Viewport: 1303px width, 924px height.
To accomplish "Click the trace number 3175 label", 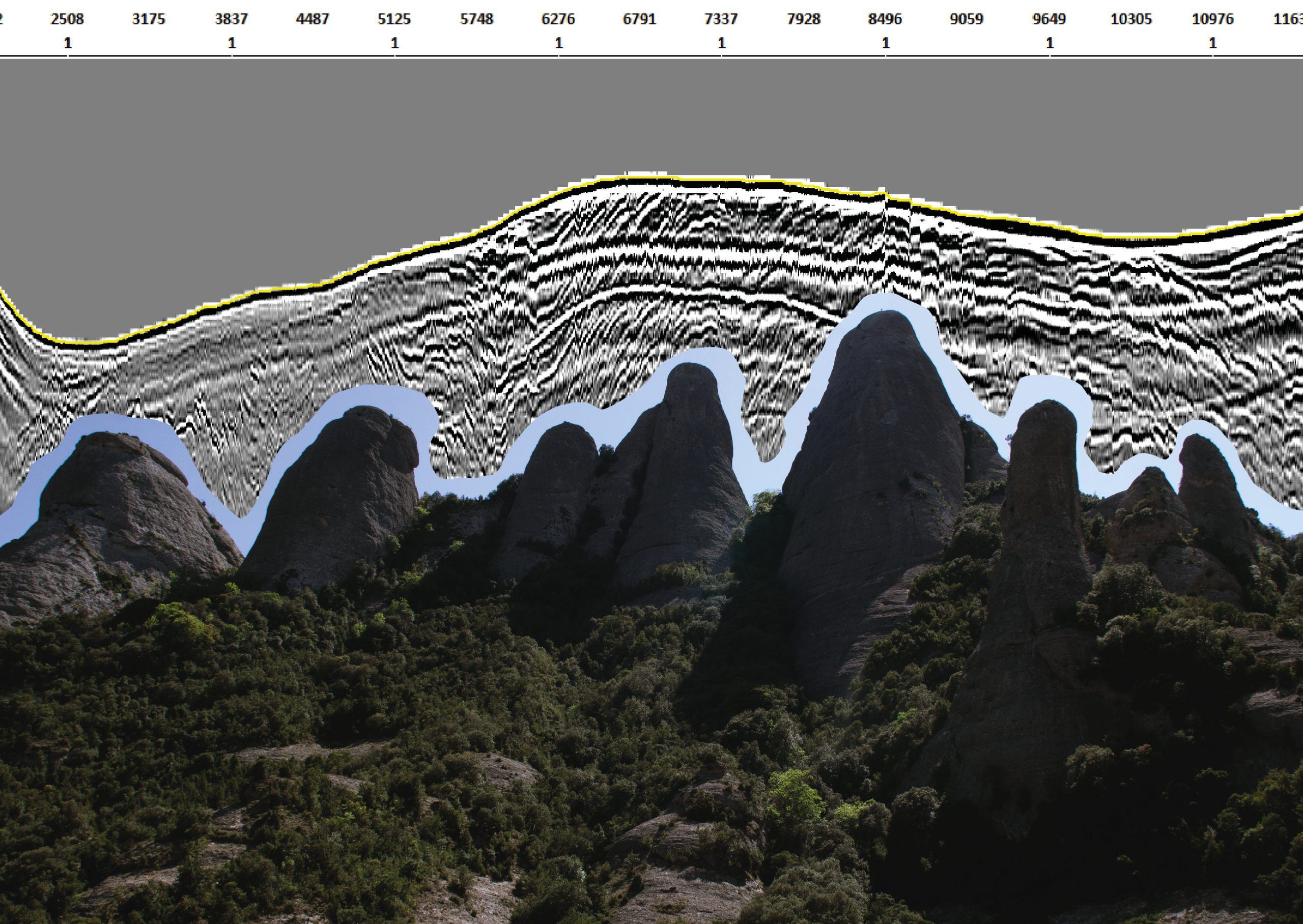I will point(149,19).
